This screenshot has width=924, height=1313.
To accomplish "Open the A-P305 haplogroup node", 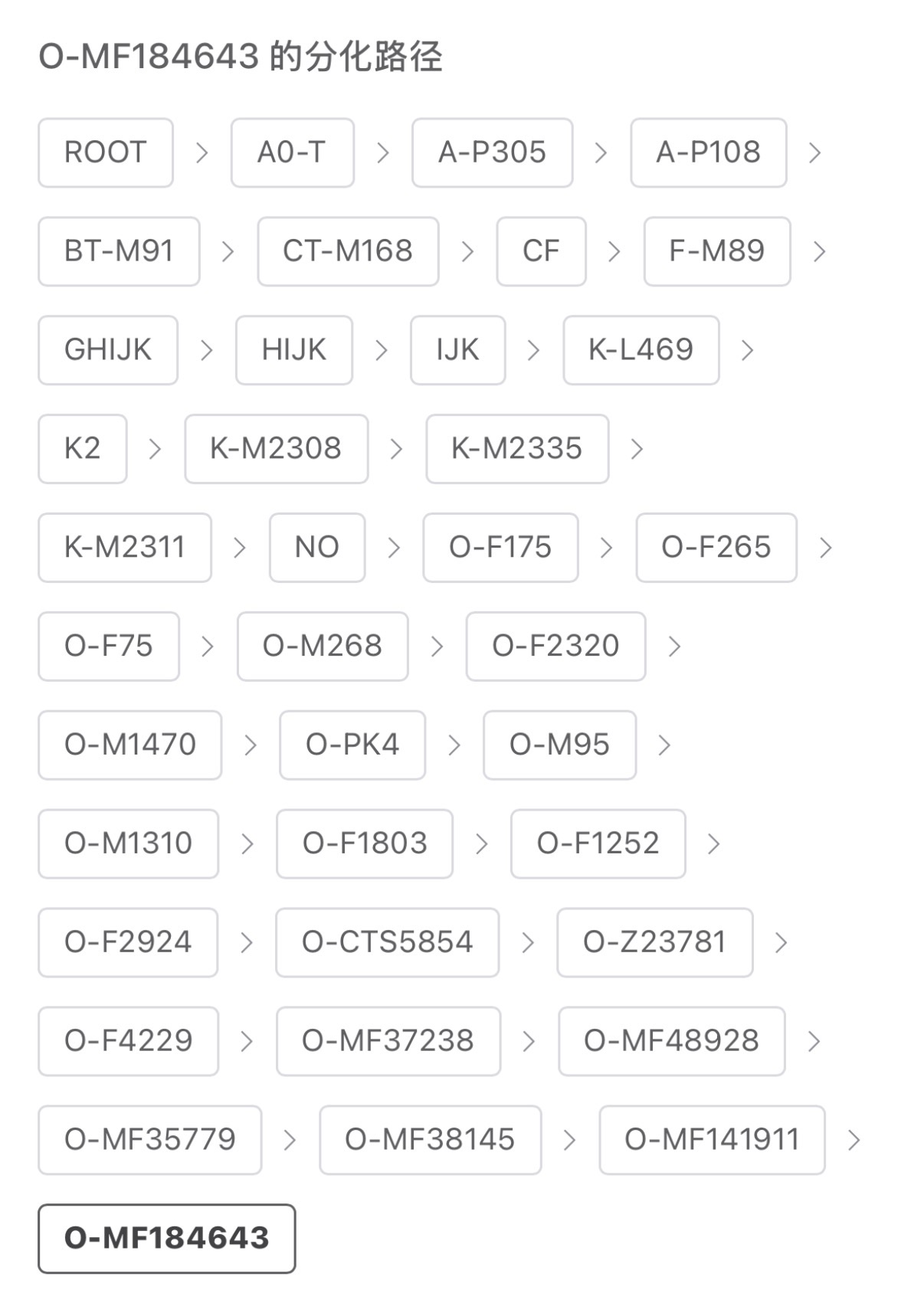I will (492, 152).
